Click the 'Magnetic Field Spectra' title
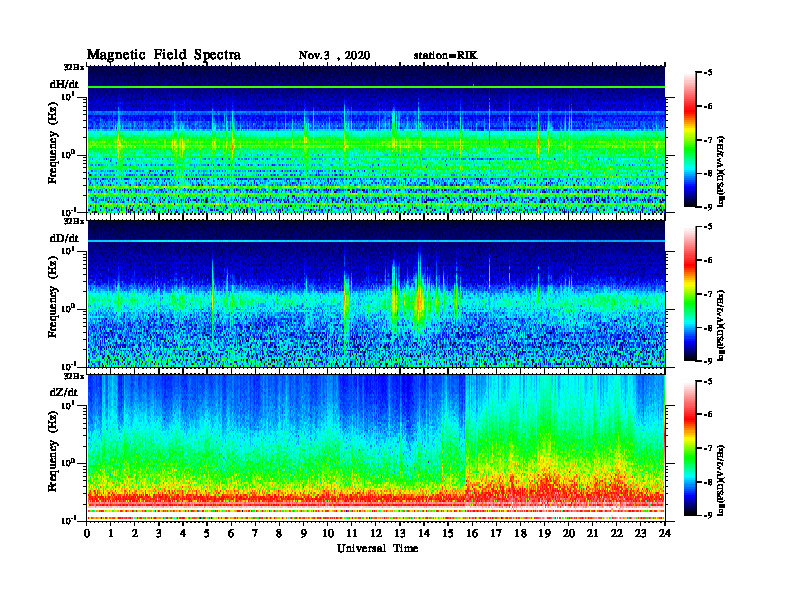 coord(164,55)
